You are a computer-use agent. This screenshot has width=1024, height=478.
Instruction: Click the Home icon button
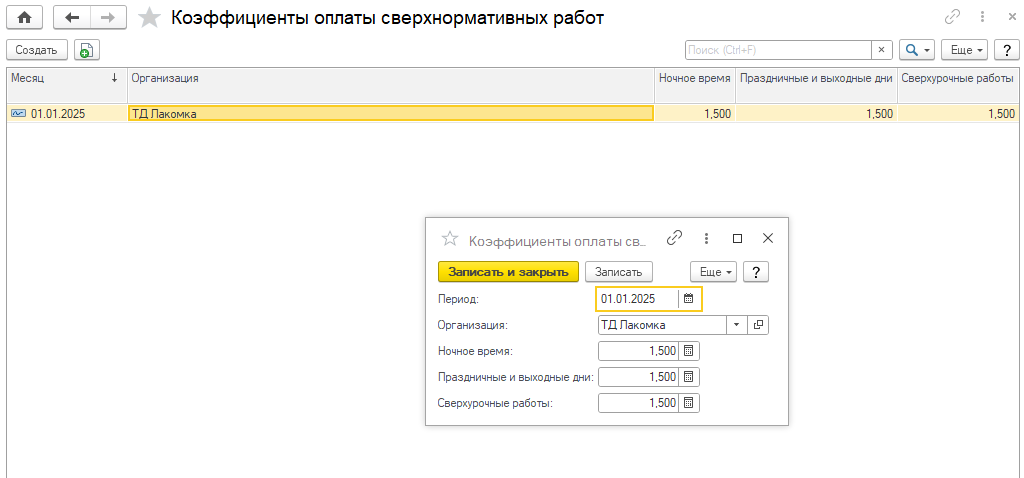(25, 18)
